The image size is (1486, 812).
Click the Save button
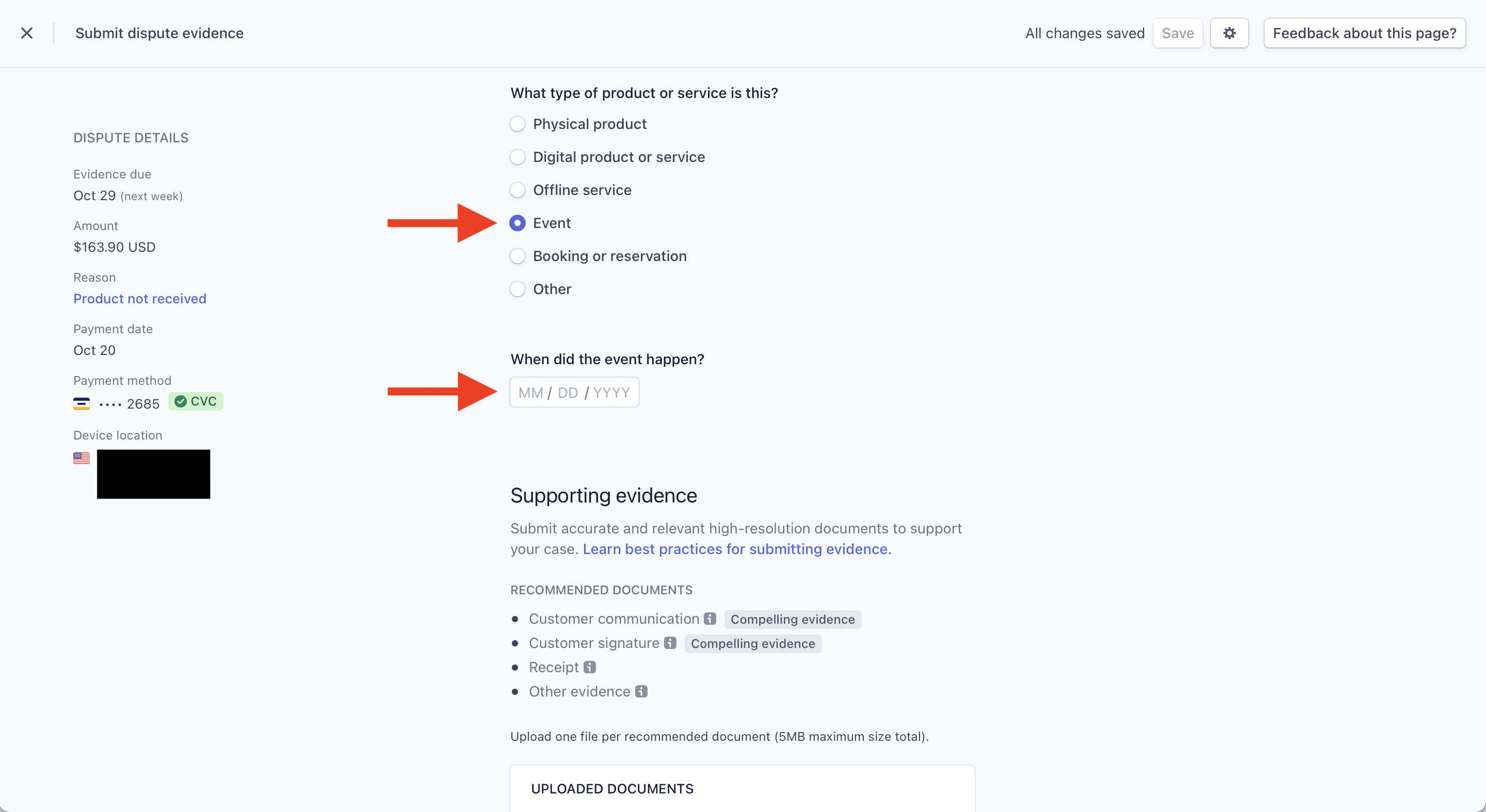pos(1177,33)
